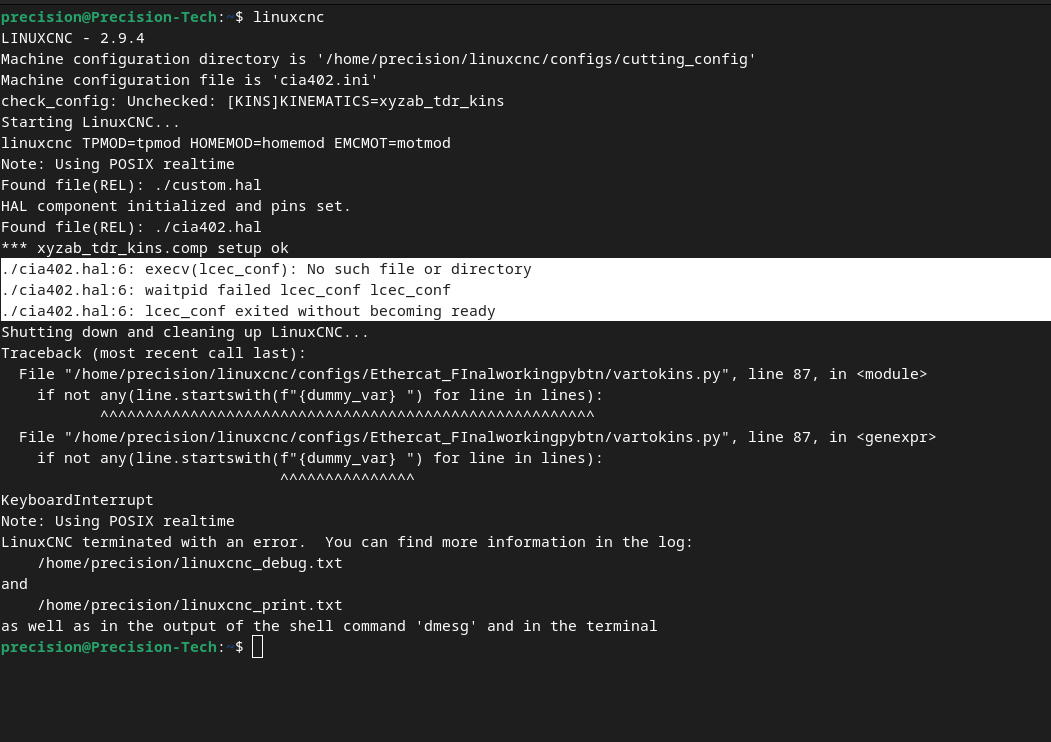
Task: Click the 'waitpid failed lcec_conf' line
Action: pos(226,290)
